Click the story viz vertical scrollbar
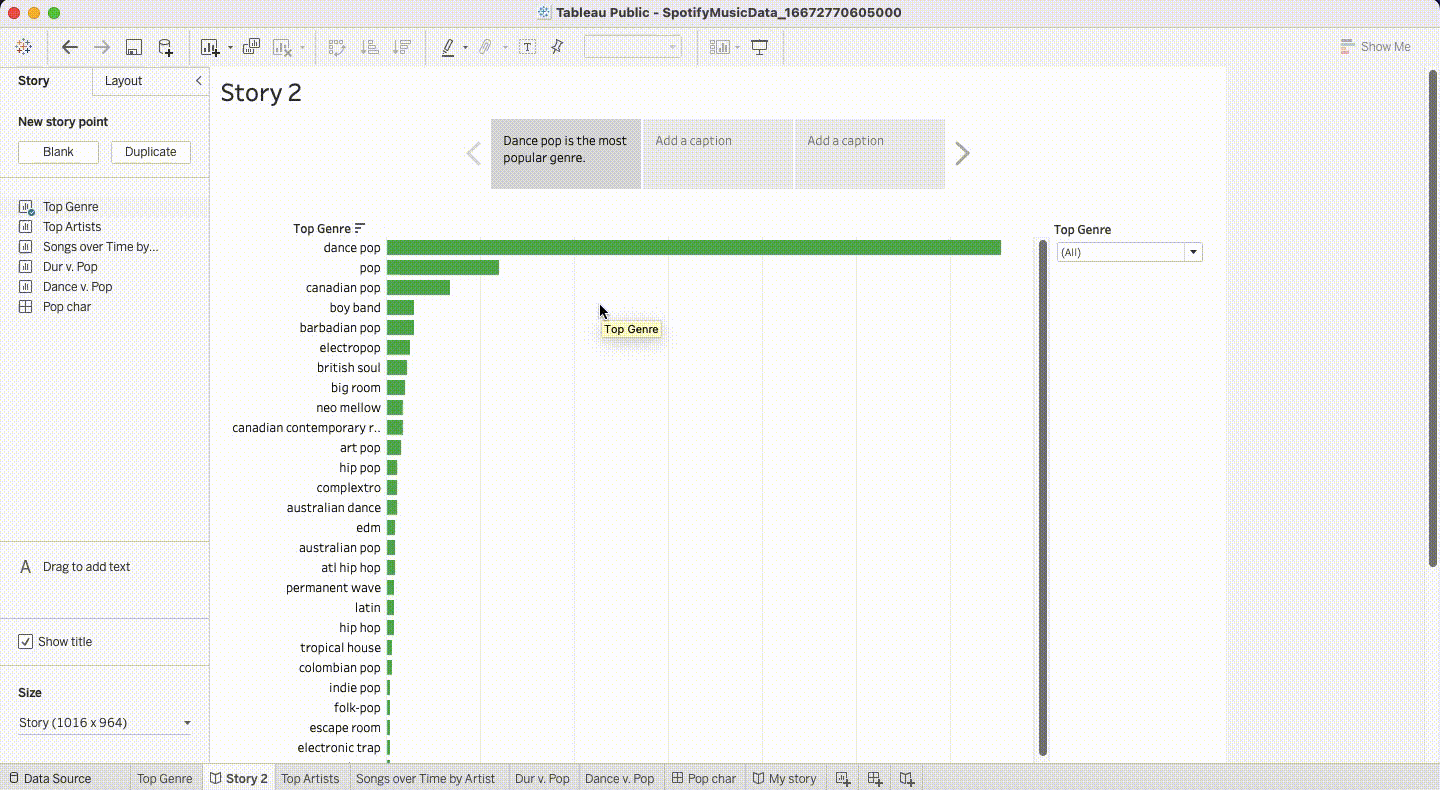Screen dimensions: 1440x790 1043,497
